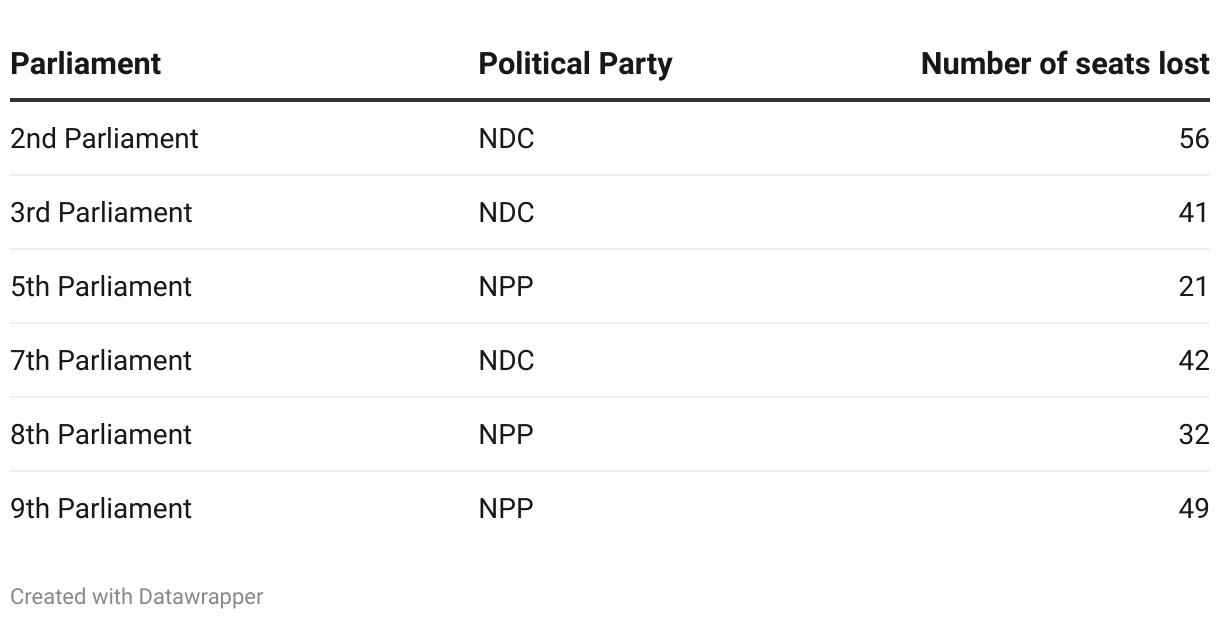Select the 7th Parliament row label
Image resolution: width=1220 pixels, height=620 pixels.
click(x=101, y=360)
